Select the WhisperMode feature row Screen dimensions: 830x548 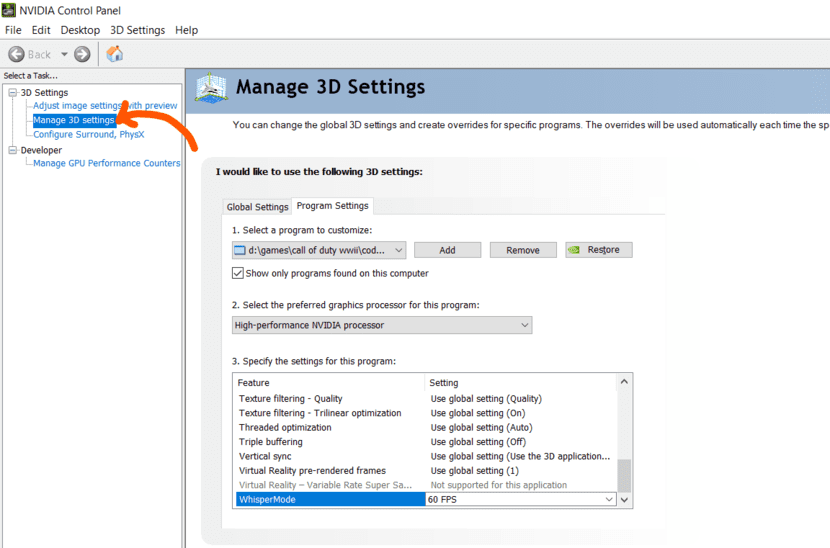point(330,499)
